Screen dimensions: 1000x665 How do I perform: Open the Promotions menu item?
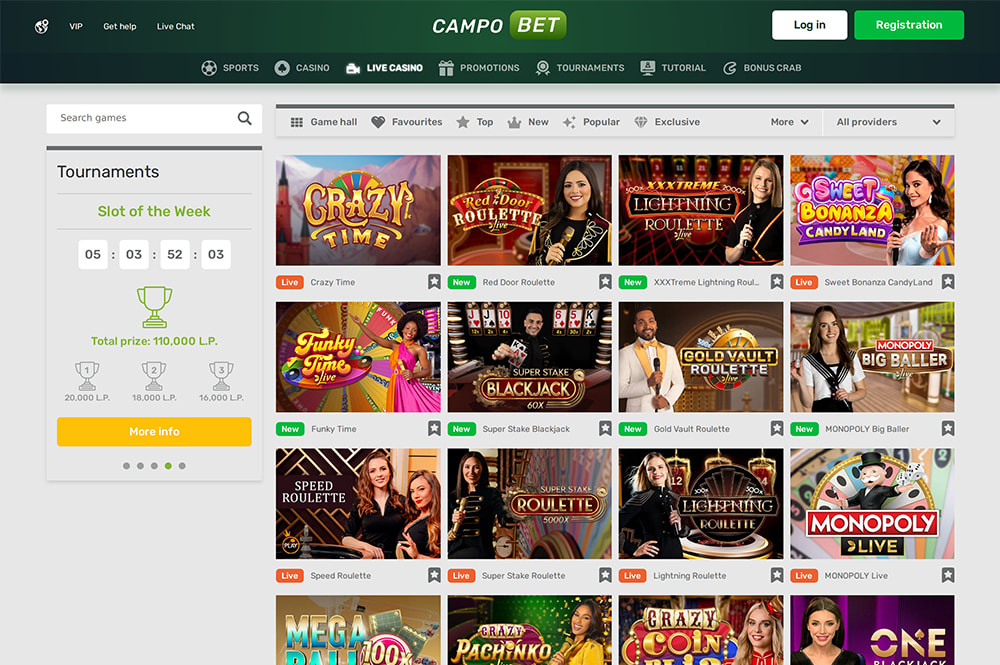tap(479, 68)
